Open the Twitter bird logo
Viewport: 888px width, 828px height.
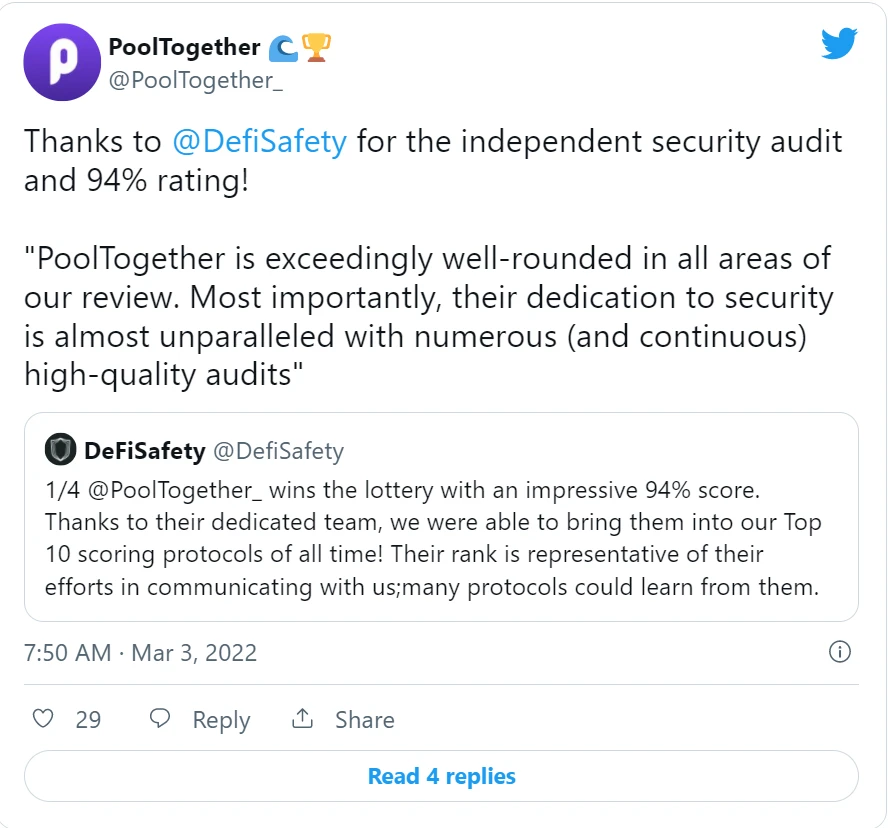pyautogui.click(x=839, y=43)
